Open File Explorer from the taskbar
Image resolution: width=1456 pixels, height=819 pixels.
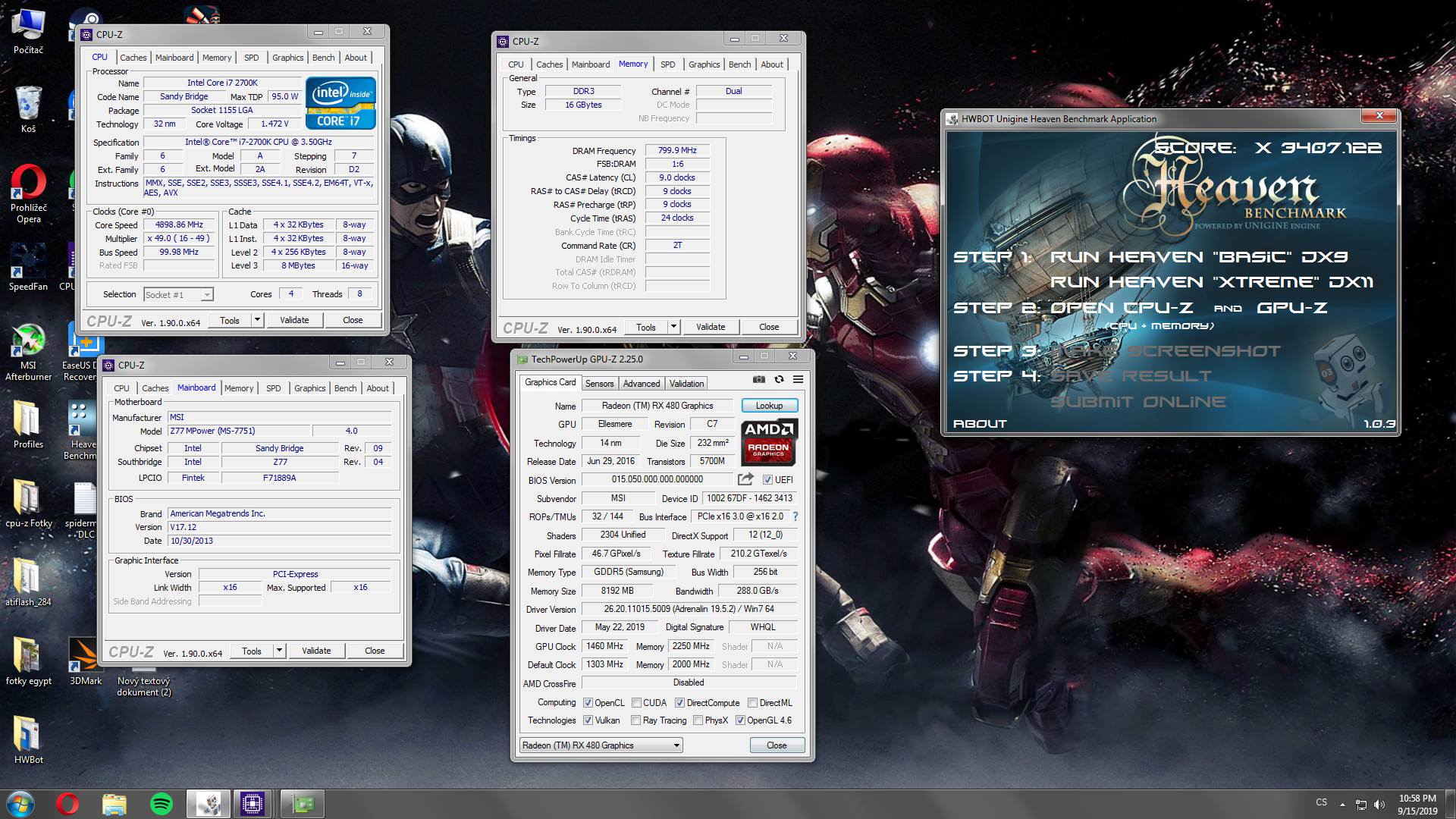click(x=115, y=803)
